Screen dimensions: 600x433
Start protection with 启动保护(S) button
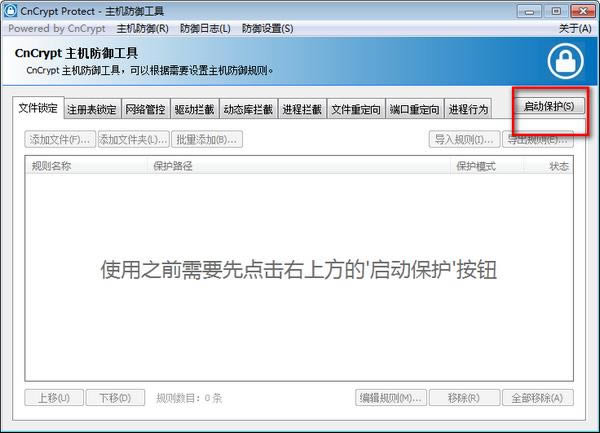549,106
